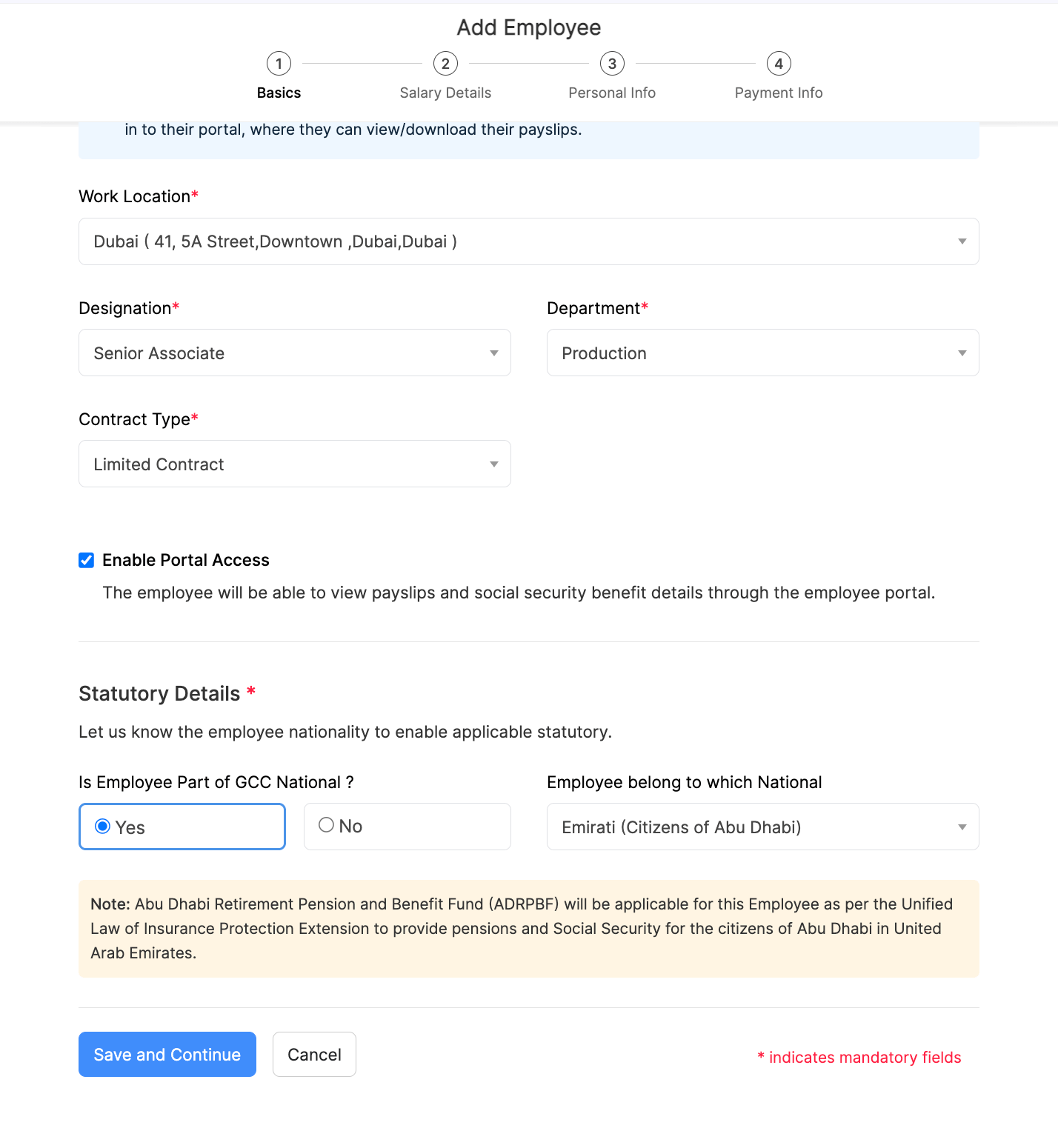Click the Work Location dropdown arrow
The height and width of the screenshot is (1148, 1058).
tap(962, 241)
